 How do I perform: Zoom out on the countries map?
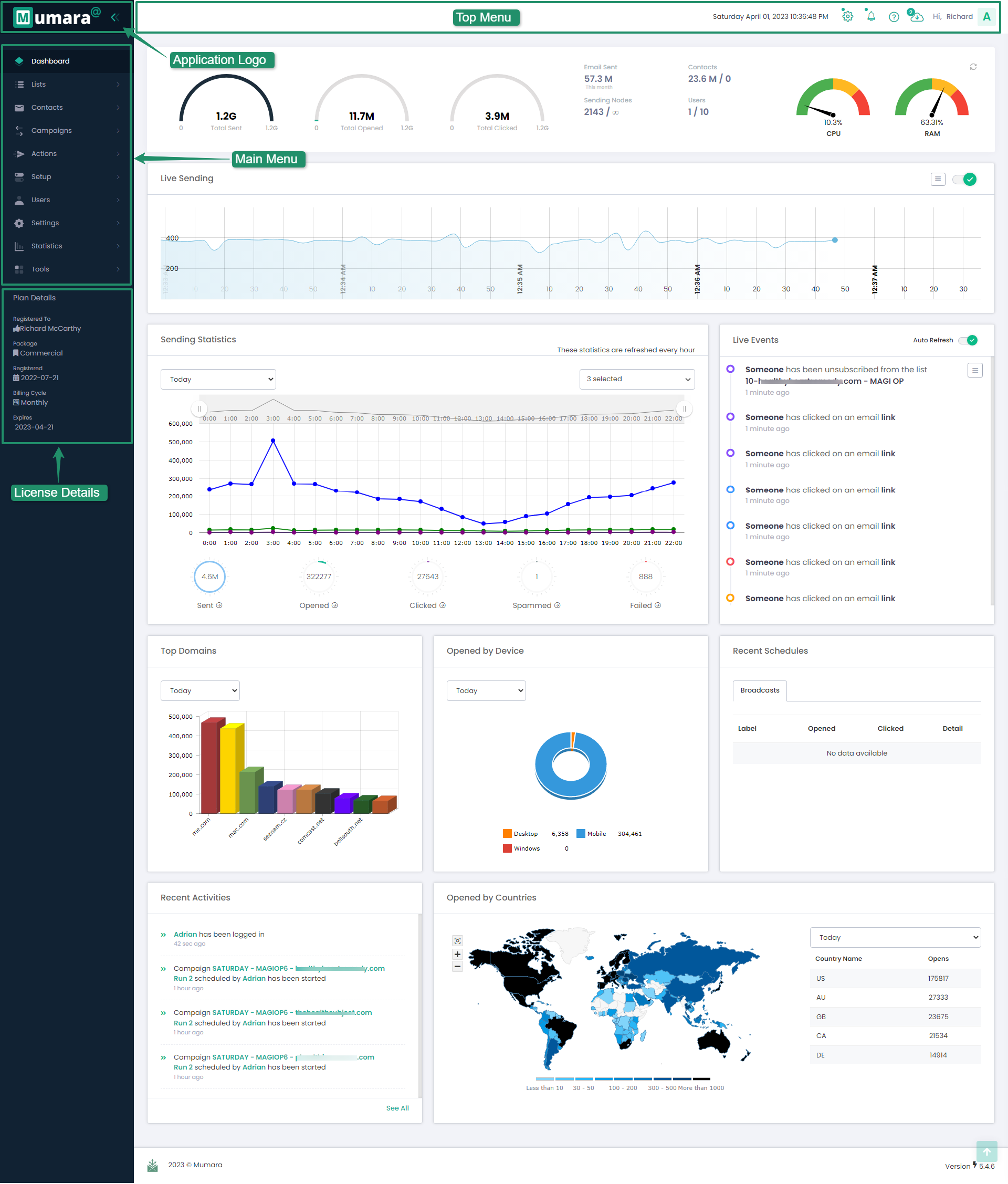tap(457, 967)
